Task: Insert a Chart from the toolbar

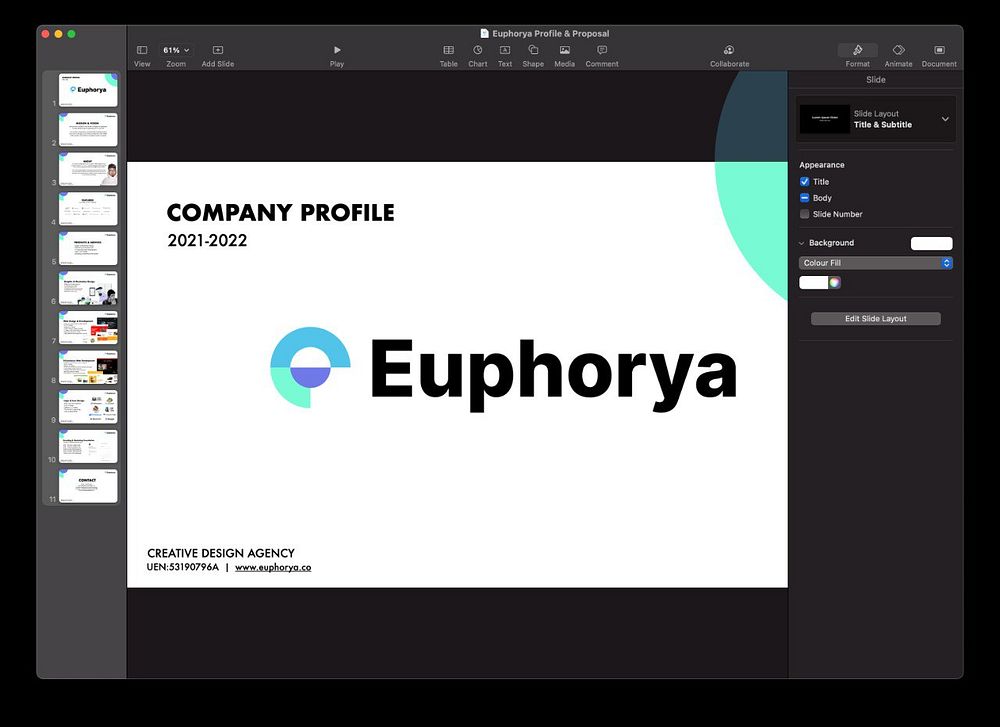Action: (x=478, y=50)
